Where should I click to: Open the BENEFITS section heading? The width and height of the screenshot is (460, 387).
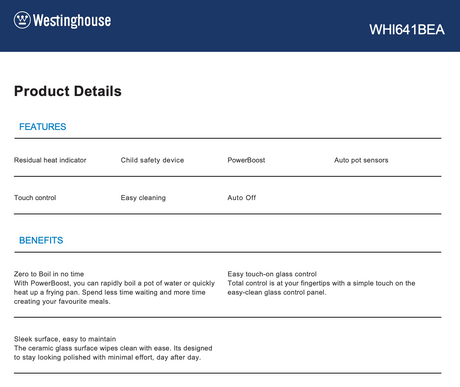41,240
